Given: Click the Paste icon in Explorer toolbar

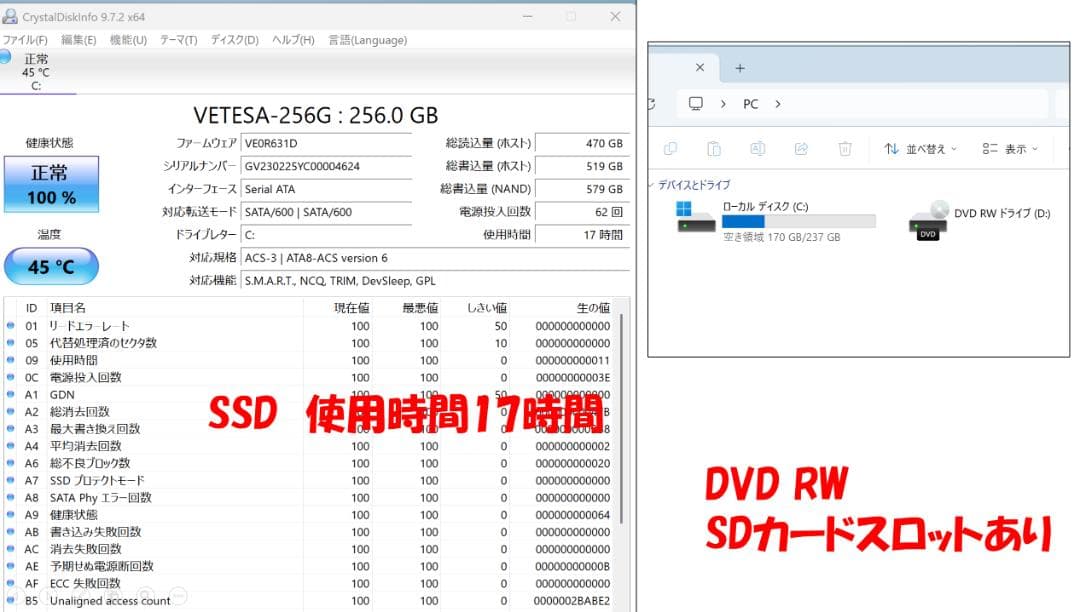Looking at the screenshot, I should (715, 148).
